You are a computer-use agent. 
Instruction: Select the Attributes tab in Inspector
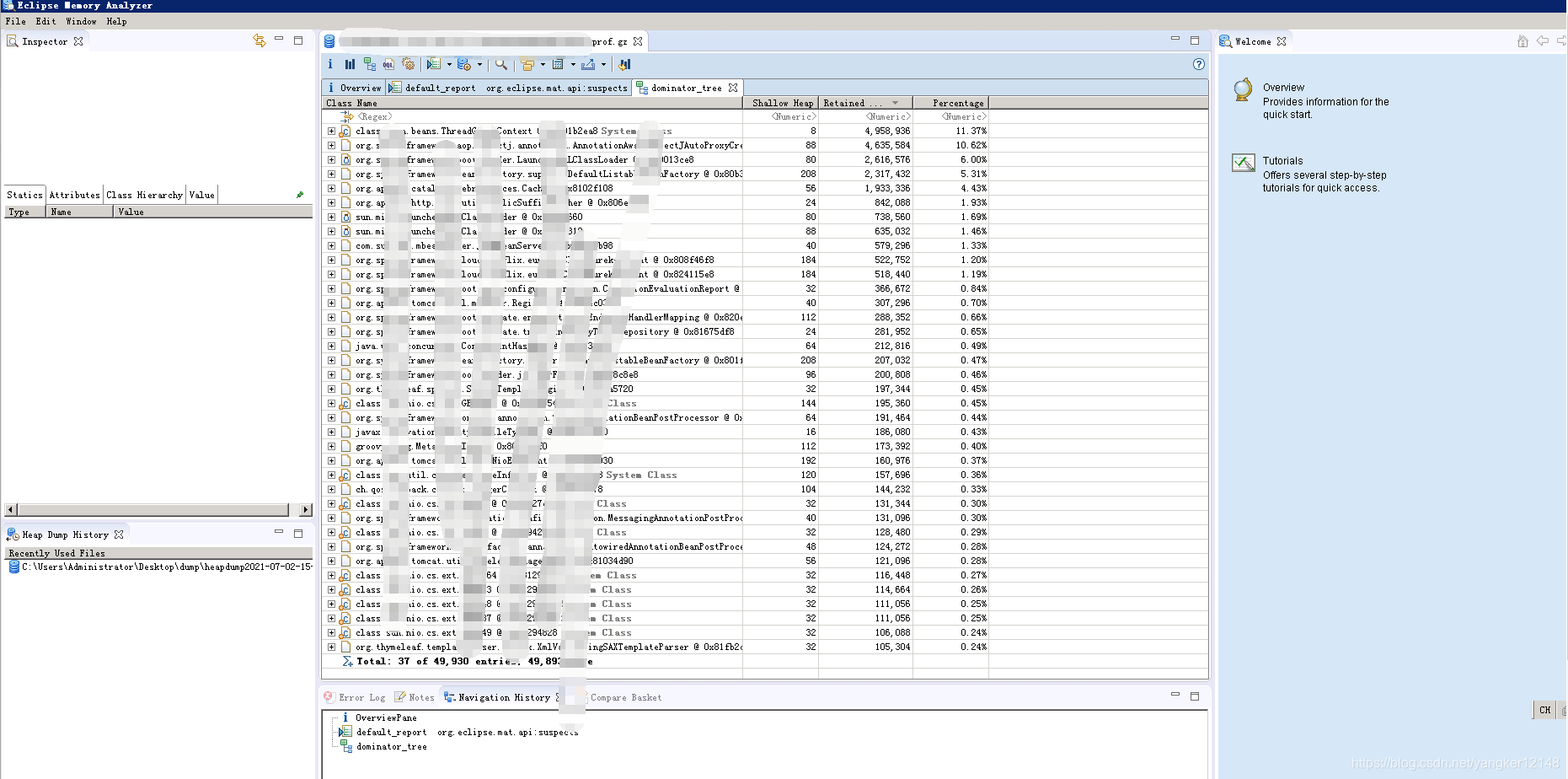(x=74, y=195)
